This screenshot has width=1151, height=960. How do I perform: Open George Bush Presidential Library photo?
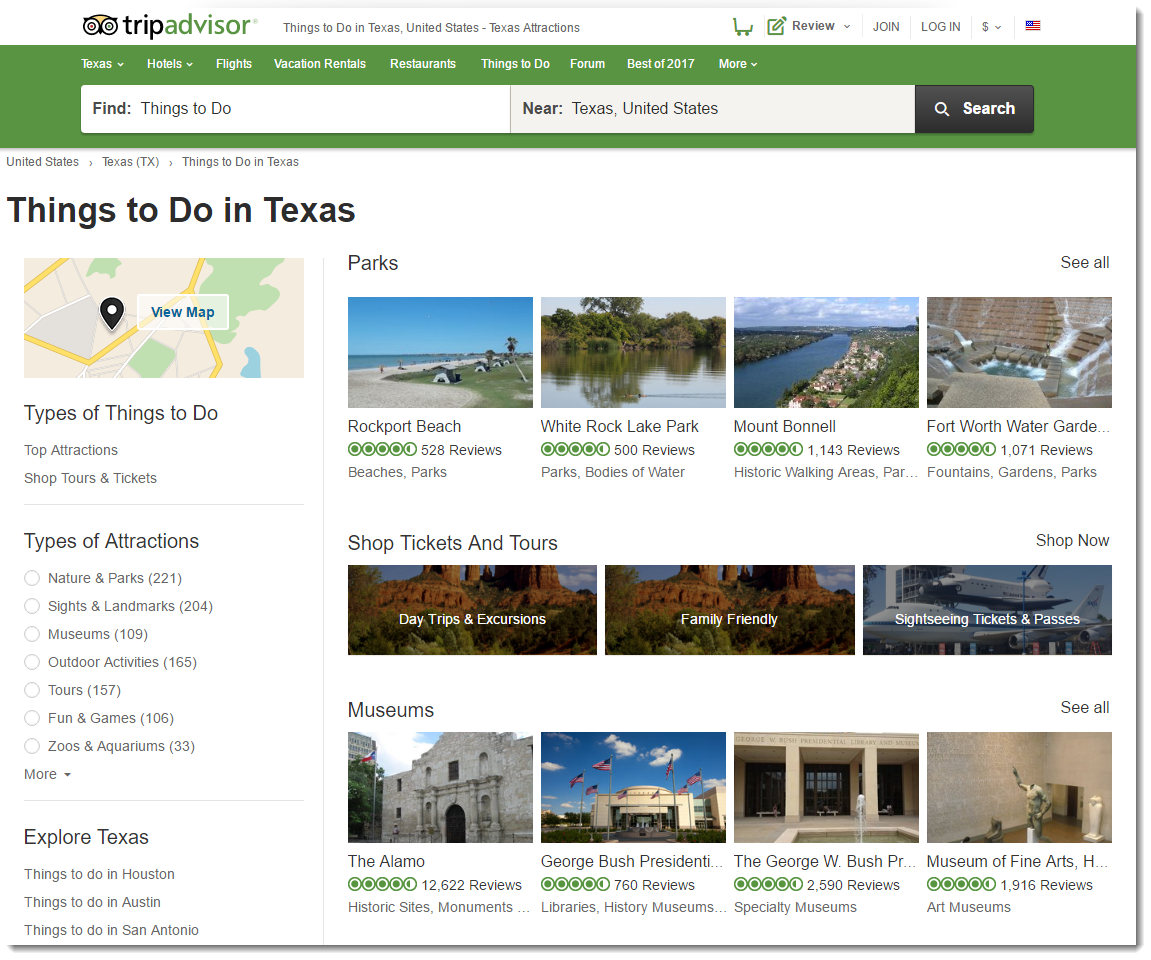[633, 787]
